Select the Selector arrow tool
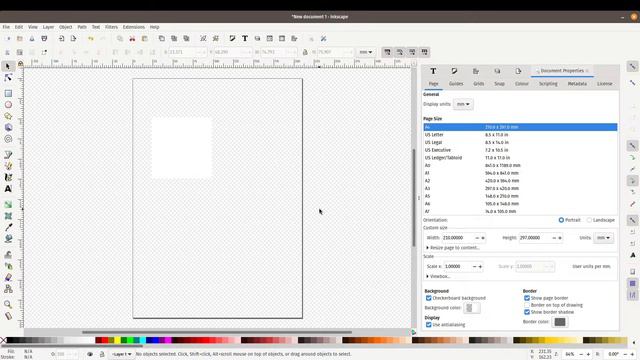640x360 pixels. (8, 66)
